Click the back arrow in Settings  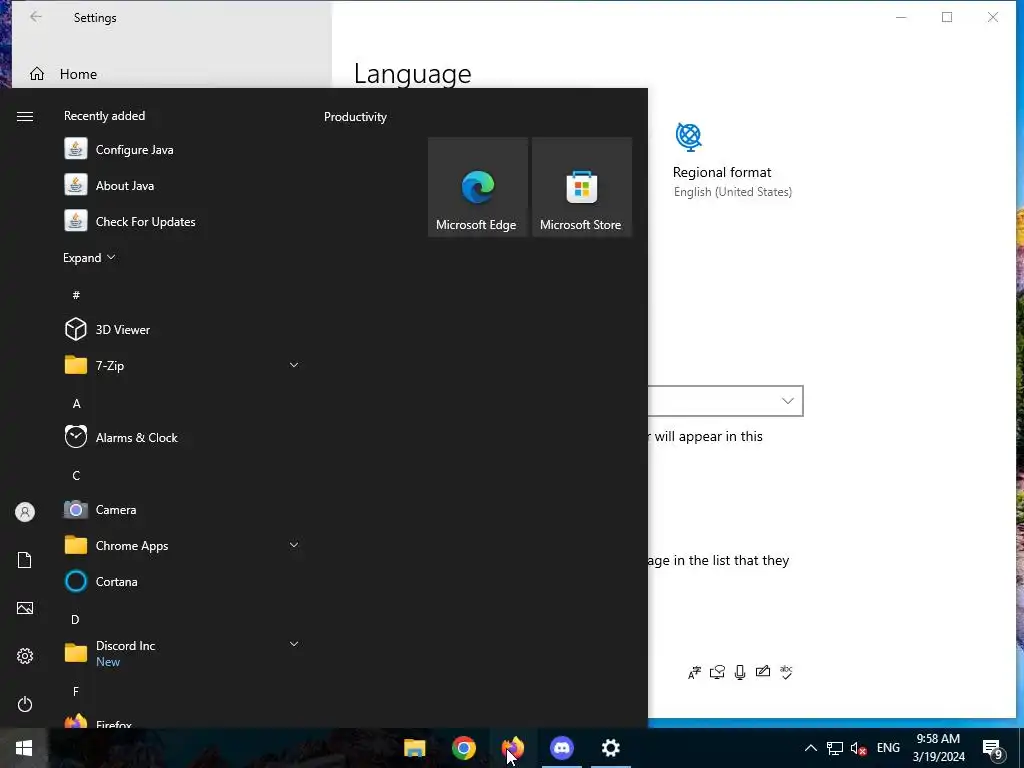coord(36,18)
